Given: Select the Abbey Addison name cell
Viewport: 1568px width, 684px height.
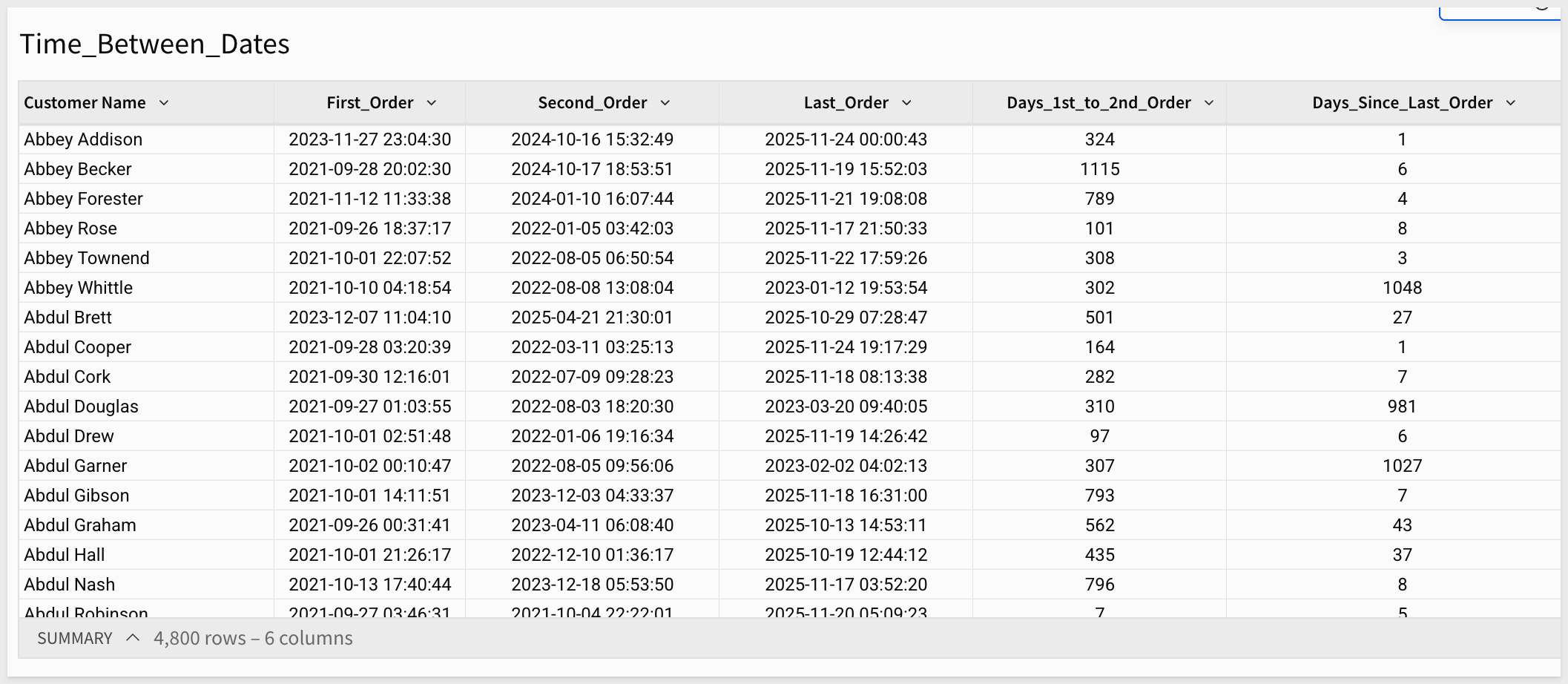Looking at the screenshot, I should [x=83, y=139].
